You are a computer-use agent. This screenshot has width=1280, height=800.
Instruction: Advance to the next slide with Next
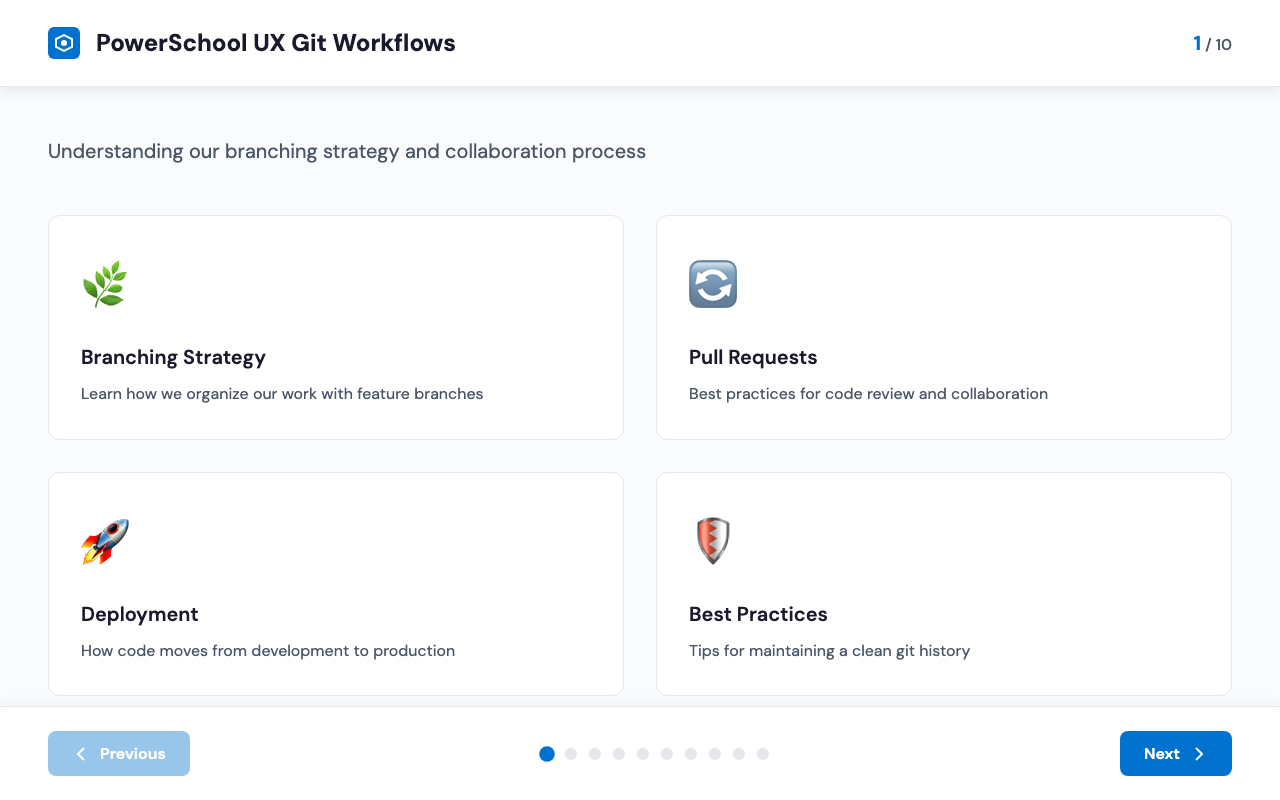pyautogui.click(x=1175, y=753)
